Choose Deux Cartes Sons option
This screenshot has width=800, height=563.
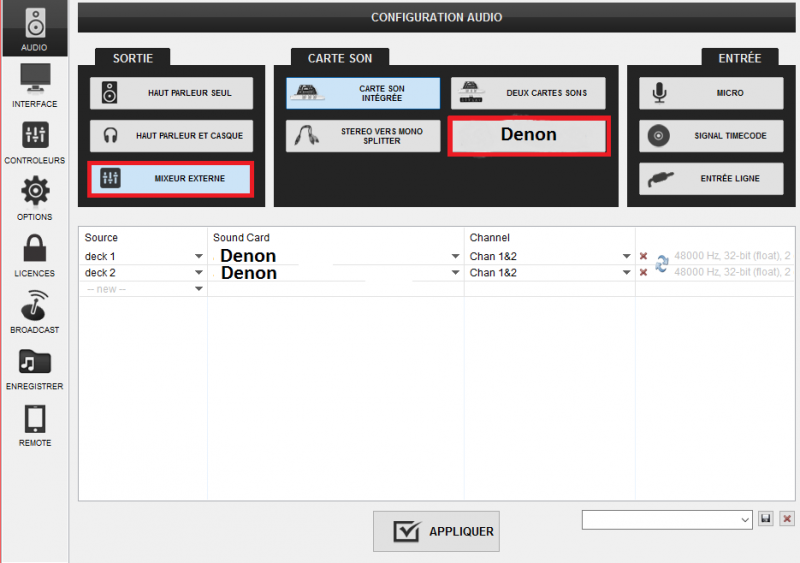point(528,93)
